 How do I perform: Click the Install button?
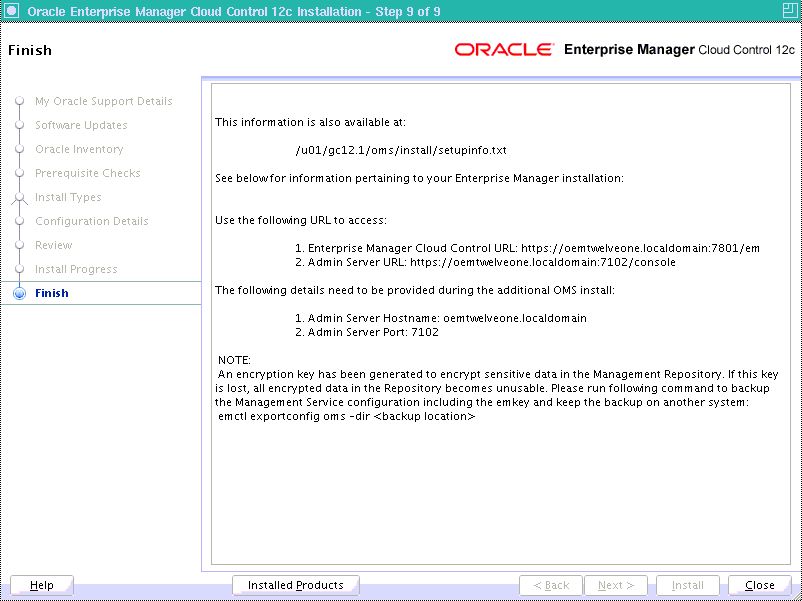[687, 585]
